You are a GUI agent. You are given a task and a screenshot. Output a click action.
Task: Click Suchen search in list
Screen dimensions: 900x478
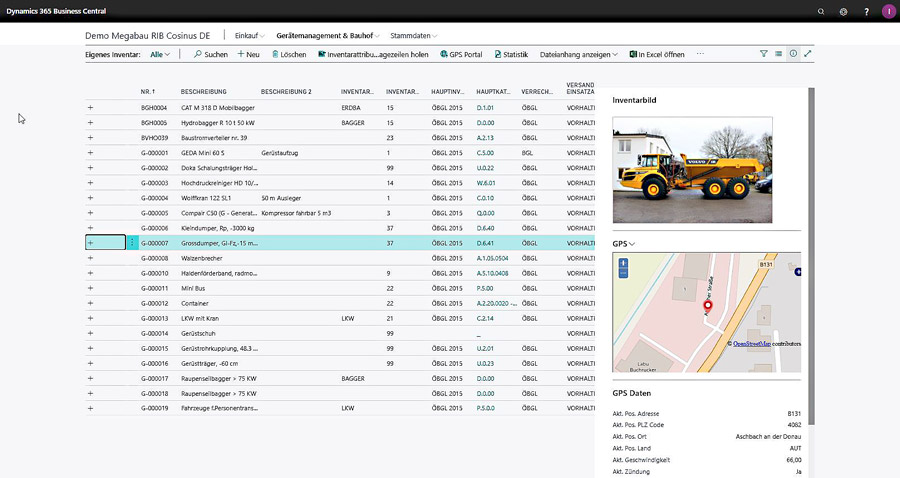pos(211,55)
